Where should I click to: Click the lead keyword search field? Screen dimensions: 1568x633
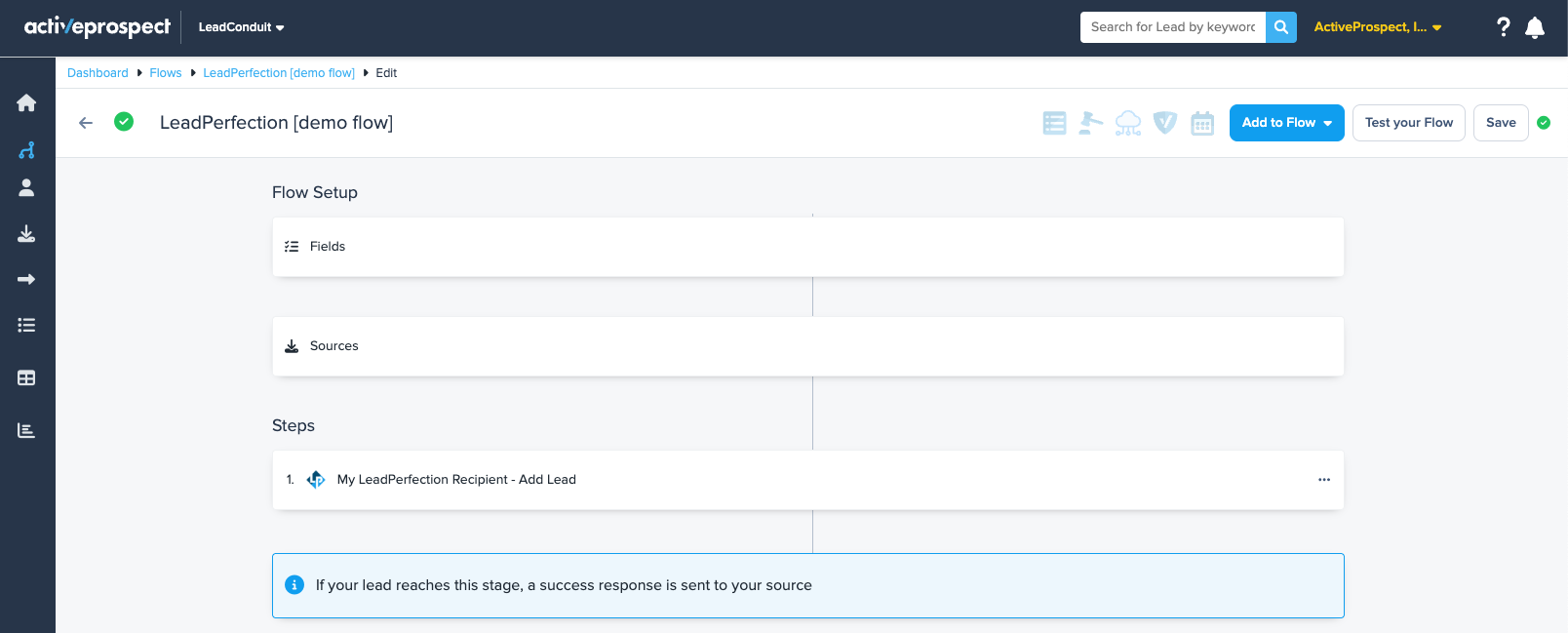point(1172,27)
